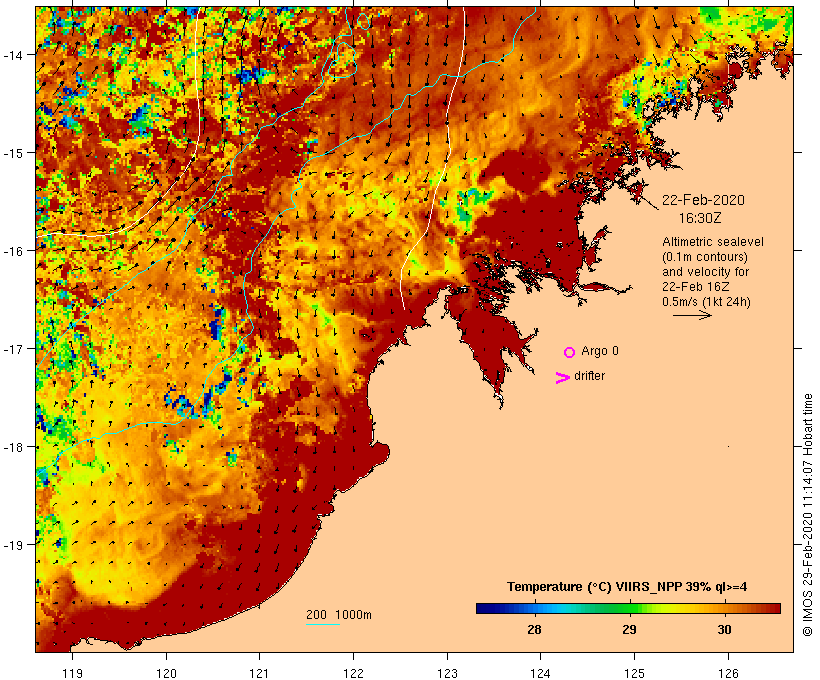This screenshot has width=820, height=680.
Task: Click the -15 latitude axis label
Action: pyautogui.click(x=12, y=153)
